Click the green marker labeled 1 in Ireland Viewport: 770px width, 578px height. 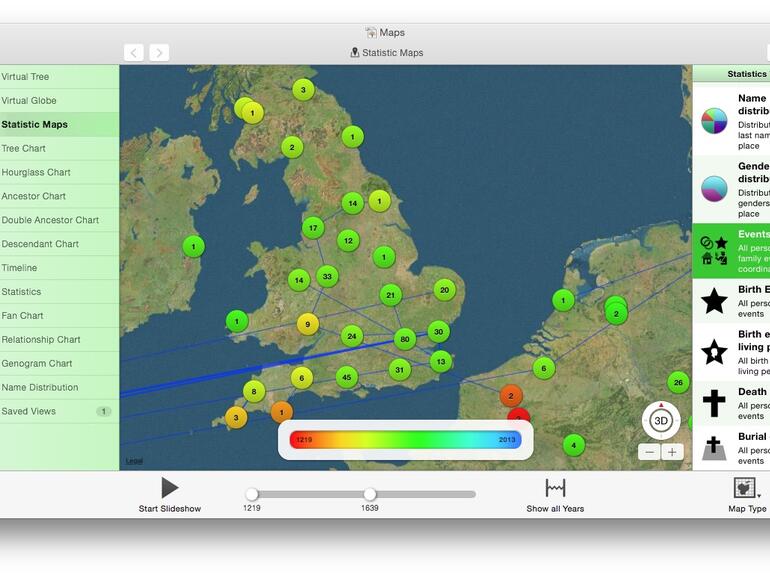(193, 247)
